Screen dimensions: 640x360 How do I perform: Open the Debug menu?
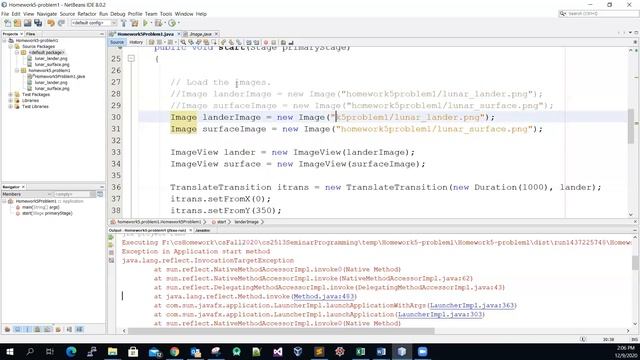pyautogui.click(x=118, y=14)
